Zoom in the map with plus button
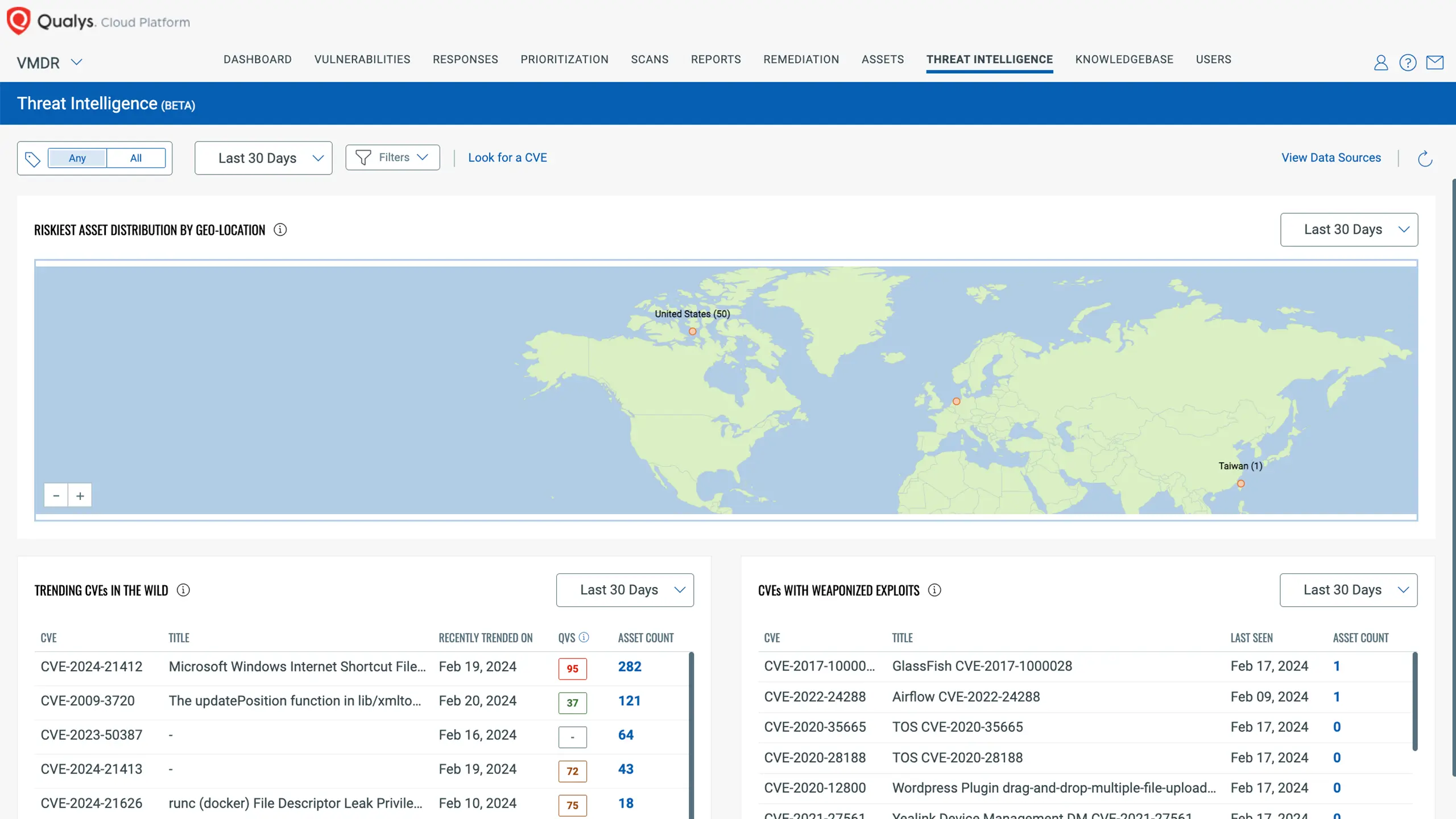This screenshot has height=819, width=1456. coord(80,496)
